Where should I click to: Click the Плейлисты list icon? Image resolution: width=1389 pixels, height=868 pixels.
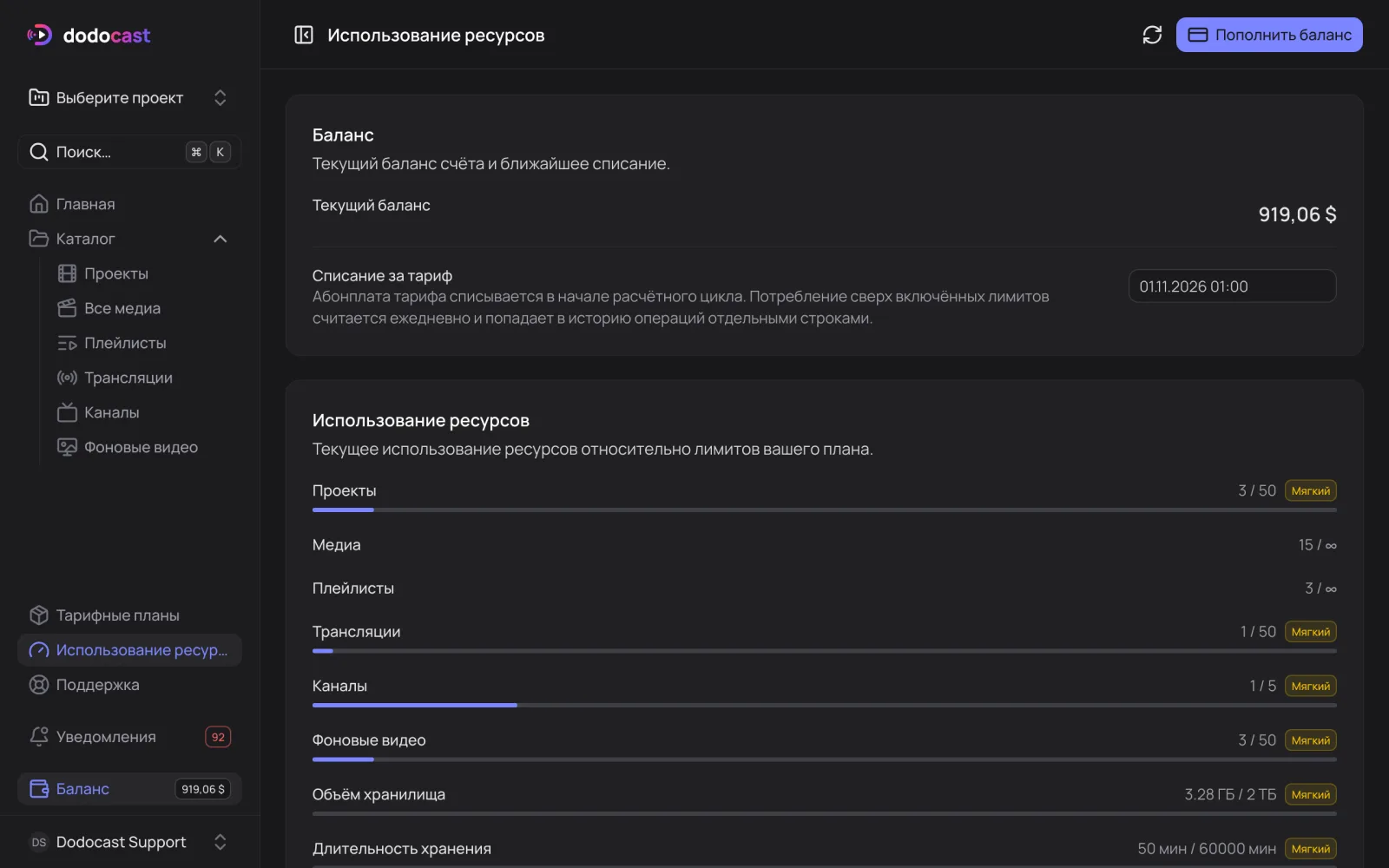[67, 343]
